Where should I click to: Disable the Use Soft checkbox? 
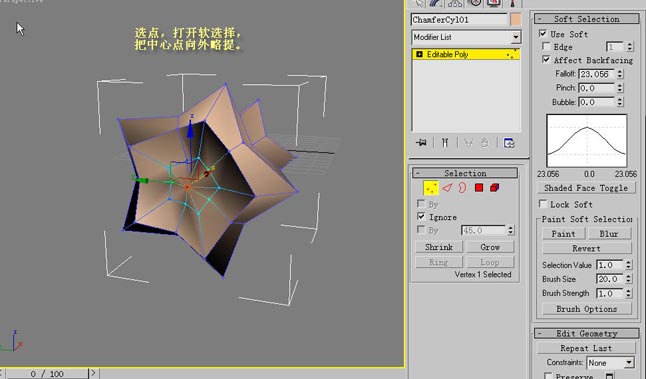coord(543,33)
